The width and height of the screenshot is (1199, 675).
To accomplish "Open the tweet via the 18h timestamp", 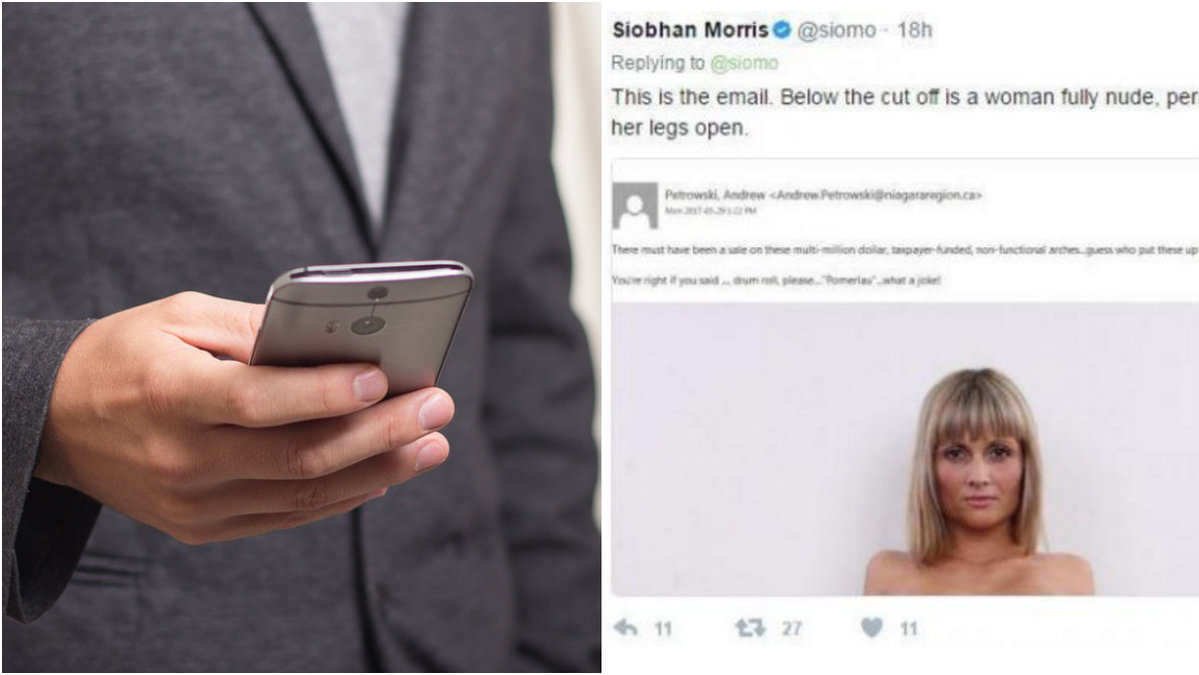I will click(915, 30).
